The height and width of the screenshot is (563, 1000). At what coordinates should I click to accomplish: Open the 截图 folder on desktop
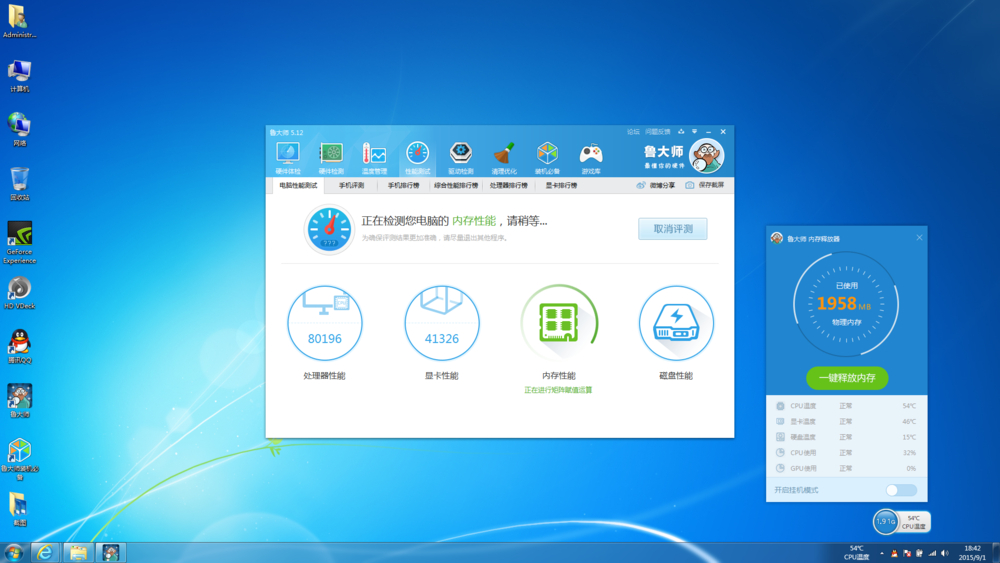[x=20, y=509]
